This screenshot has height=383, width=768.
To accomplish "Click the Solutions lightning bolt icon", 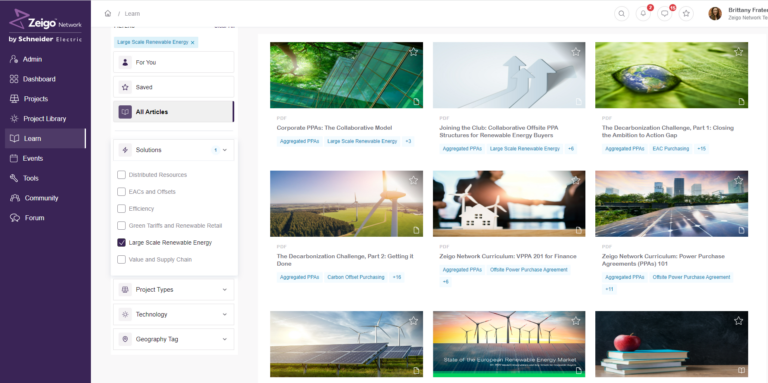I will pos(125,150).
